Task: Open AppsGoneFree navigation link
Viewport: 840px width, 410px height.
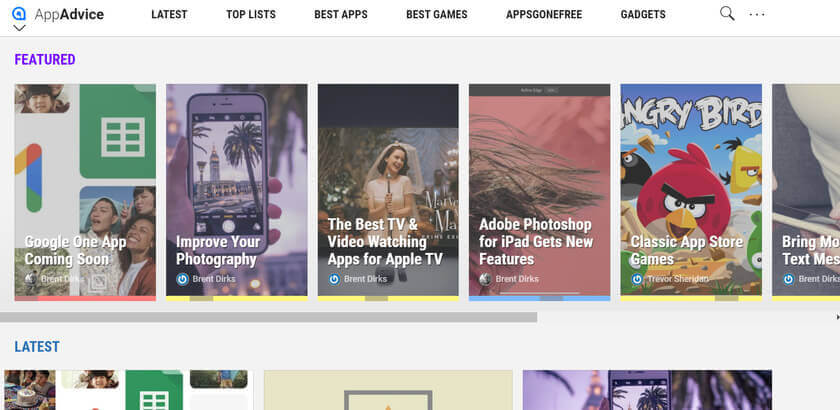Action: click(544, 14)
